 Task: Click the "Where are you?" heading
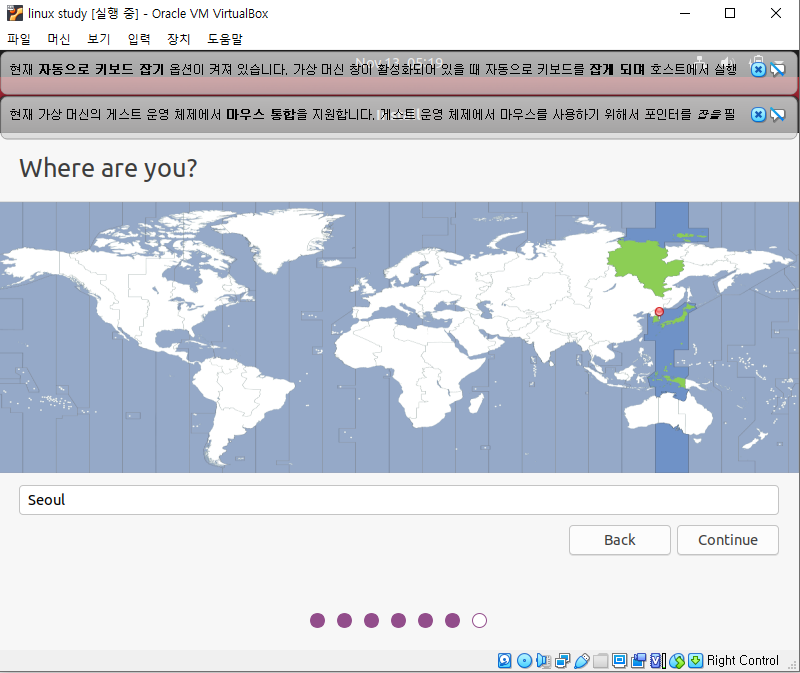pyautogui.click(x=108, y=168)
